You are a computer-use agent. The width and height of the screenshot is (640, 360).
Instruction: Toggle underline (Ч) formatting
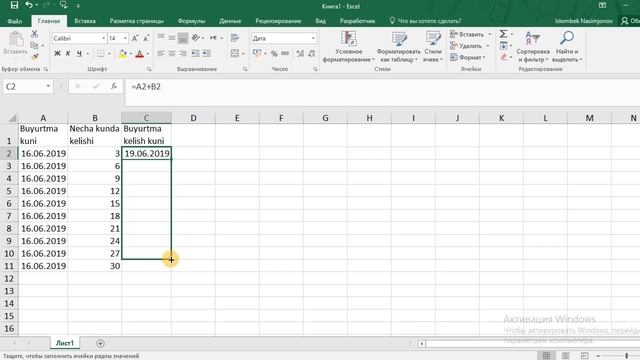79,53
